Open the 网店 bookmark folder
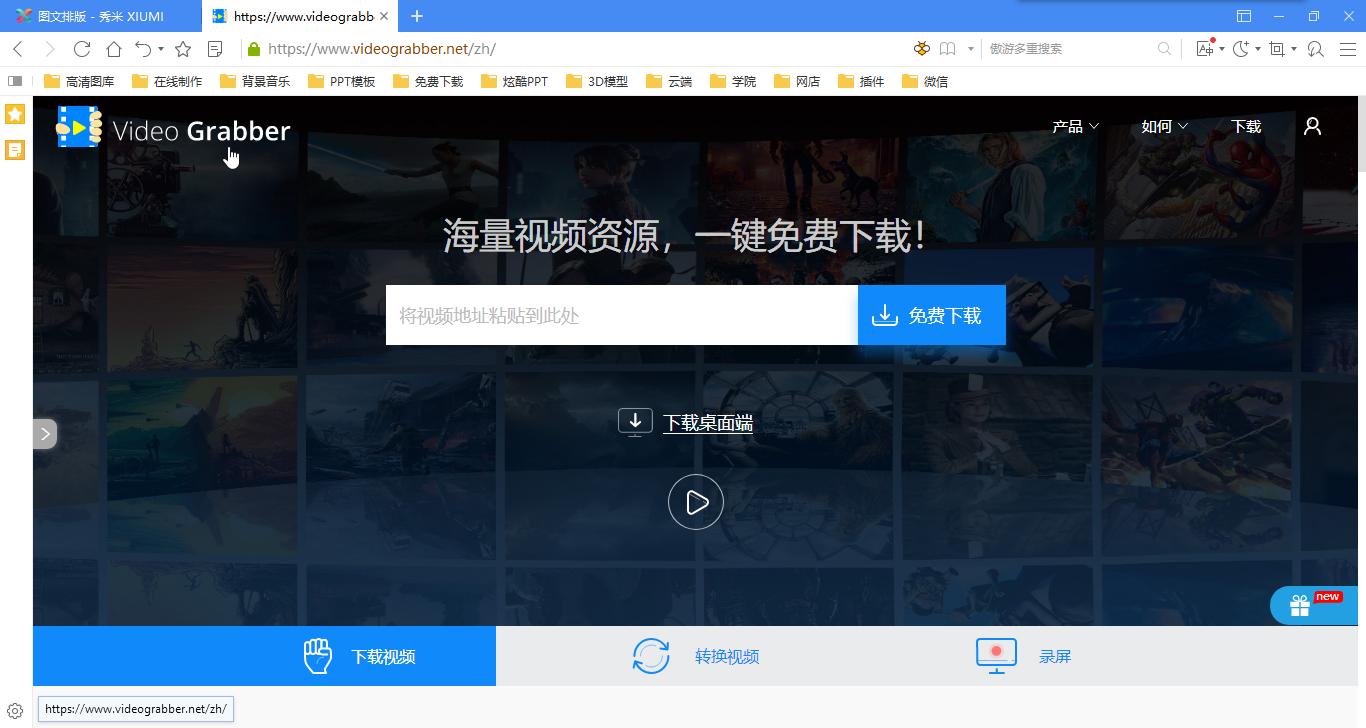Image resolution: width=1366 pixels, height=728 pixels. tap(797, 81)
